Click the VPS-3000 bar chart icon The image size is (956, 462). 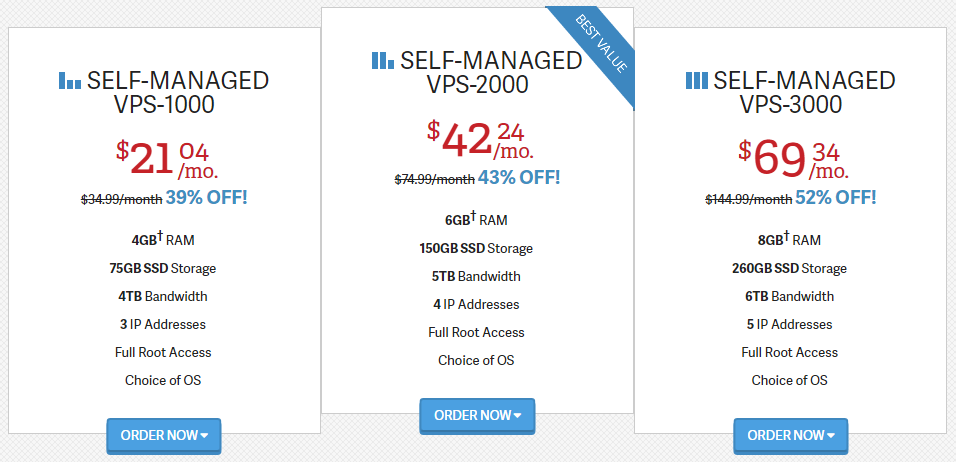pyautogui.click(x=696, y=80)
